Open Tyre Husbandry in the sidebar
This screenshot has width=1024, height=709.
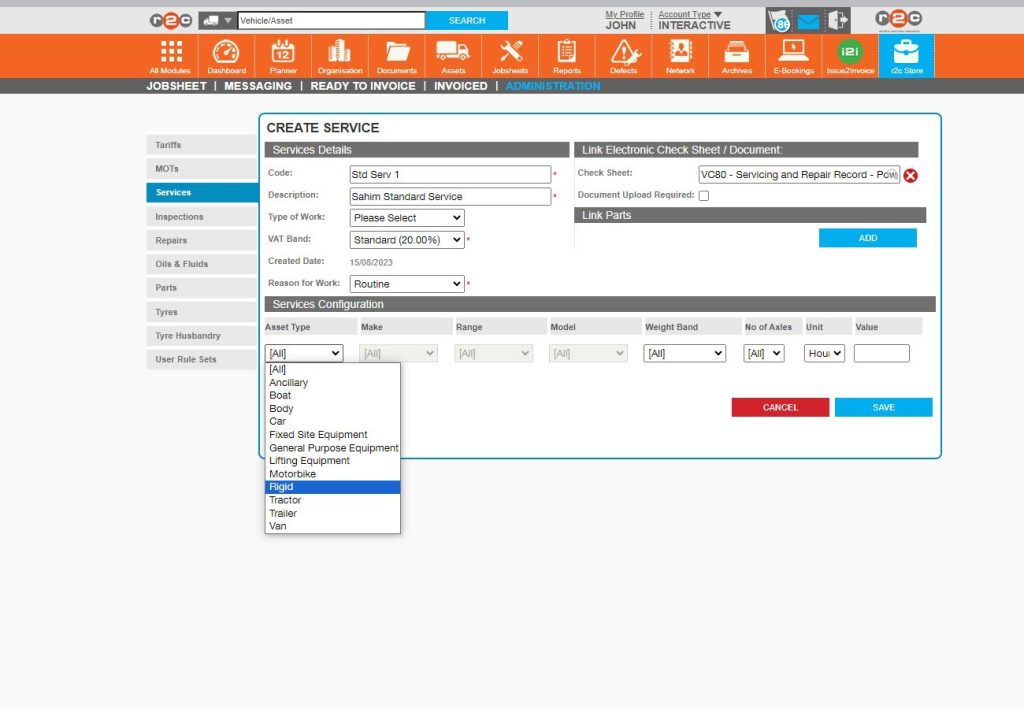[x=202, y=336]
